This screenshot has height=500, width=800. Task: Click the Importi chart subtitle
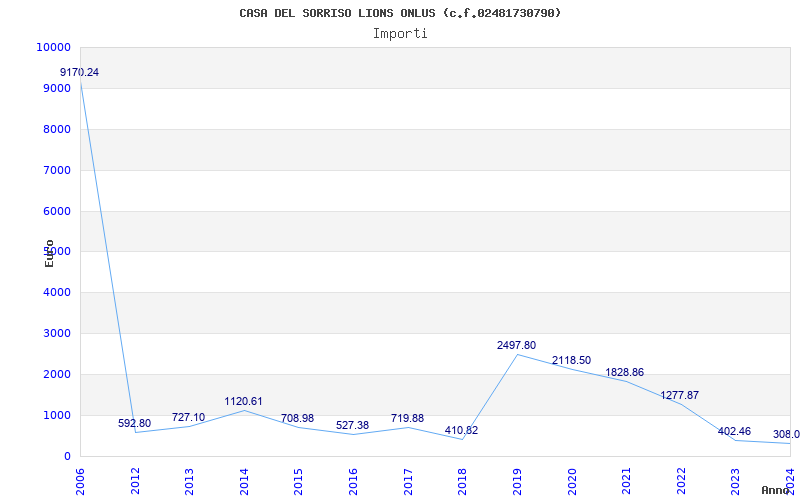(400, 34)
